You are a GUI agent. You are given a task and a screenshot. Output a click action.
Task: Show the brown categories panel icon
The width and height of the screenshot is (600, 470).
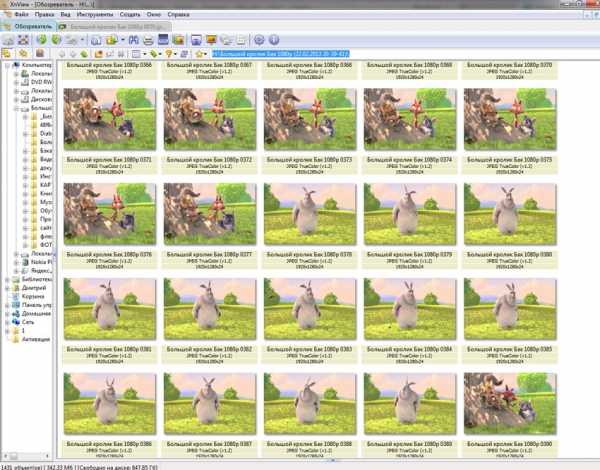tap(40, 53)
